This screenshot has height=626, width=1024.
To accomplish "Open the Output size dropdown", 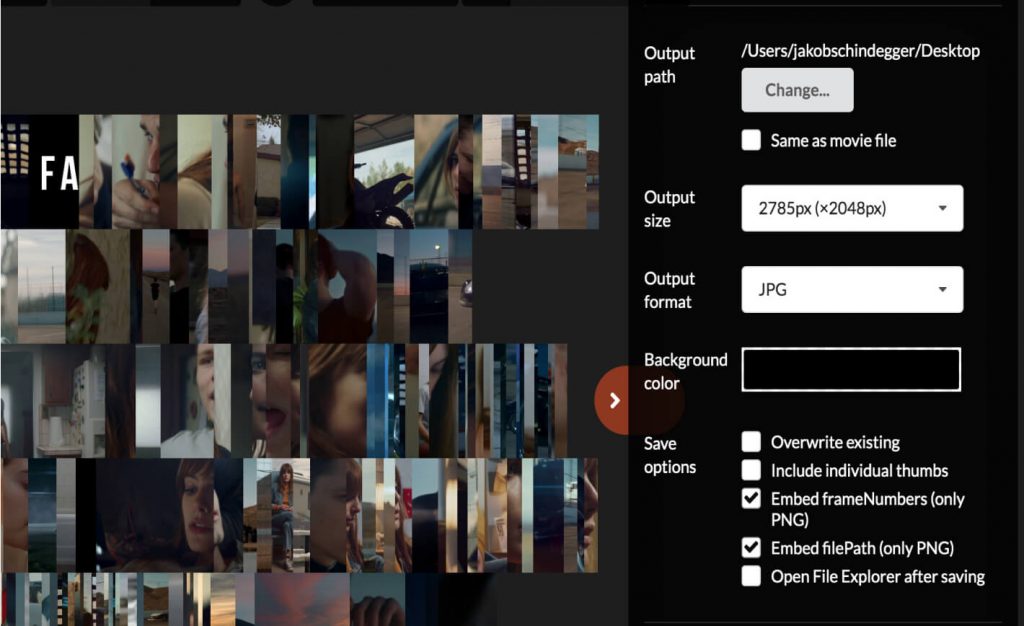I will coord(852,208).
